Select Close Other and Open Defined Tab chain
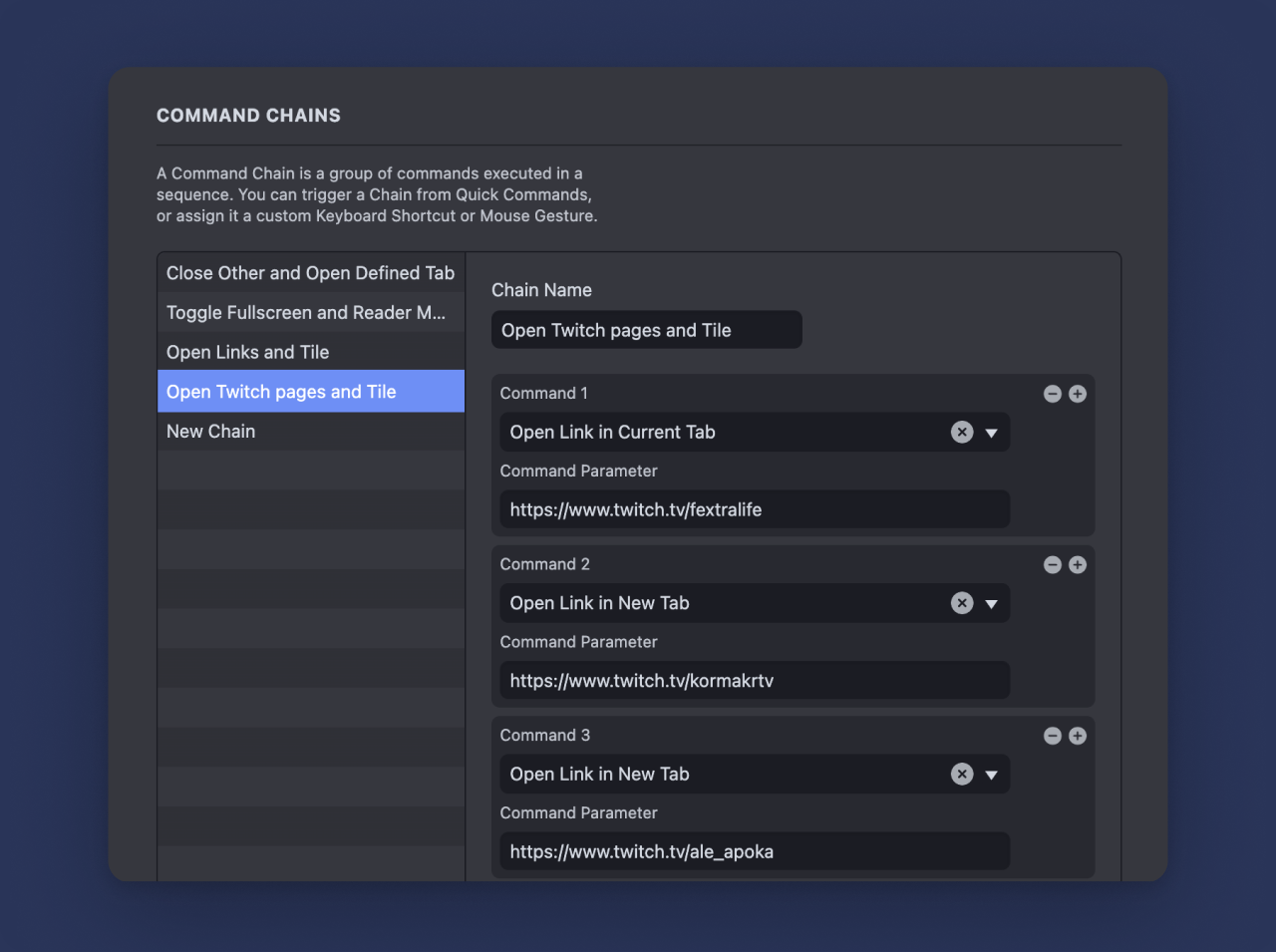1276x952 pixels. point(311,273)
